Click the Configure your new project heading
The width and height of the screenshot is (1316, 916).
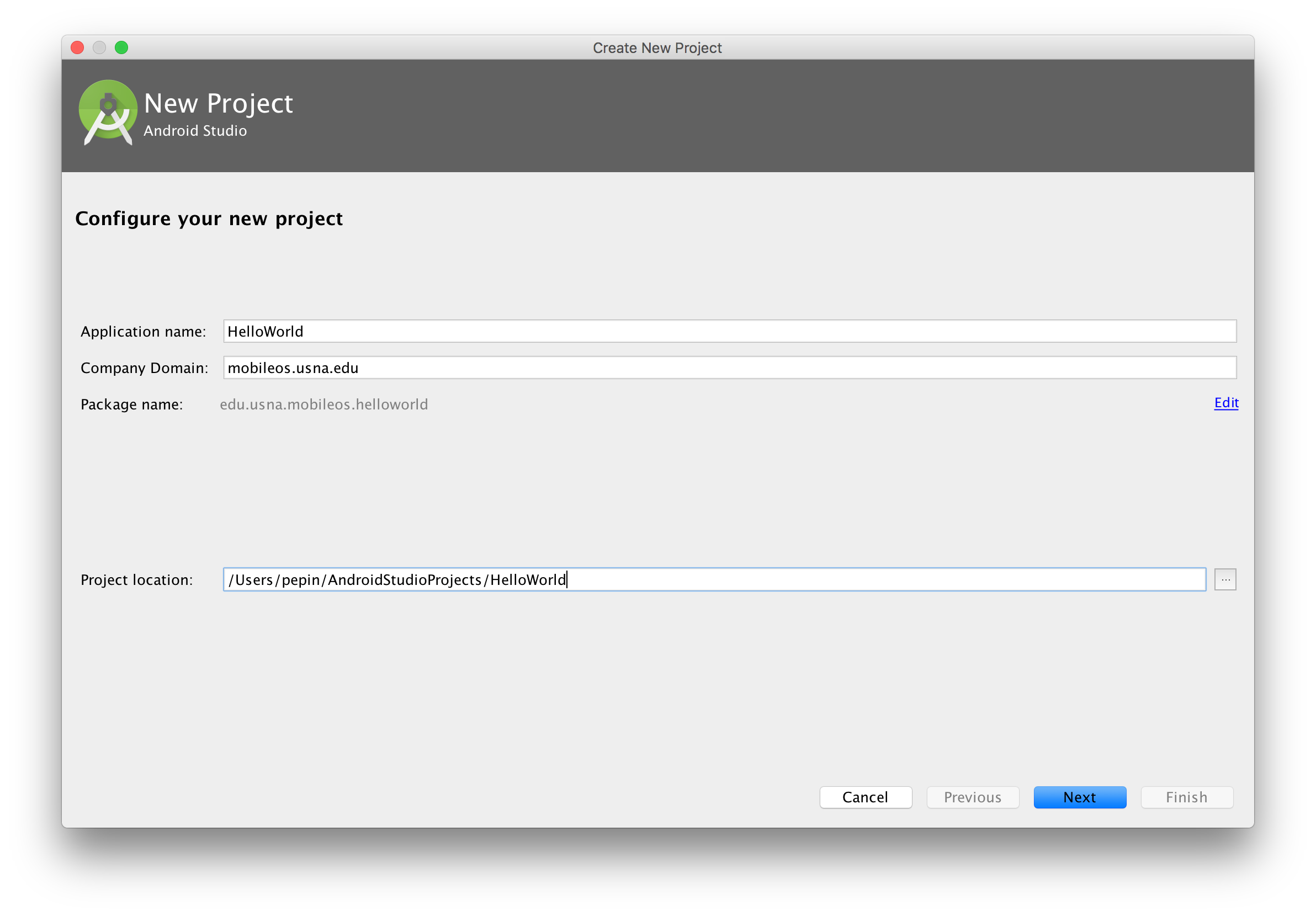pos(209,219)
